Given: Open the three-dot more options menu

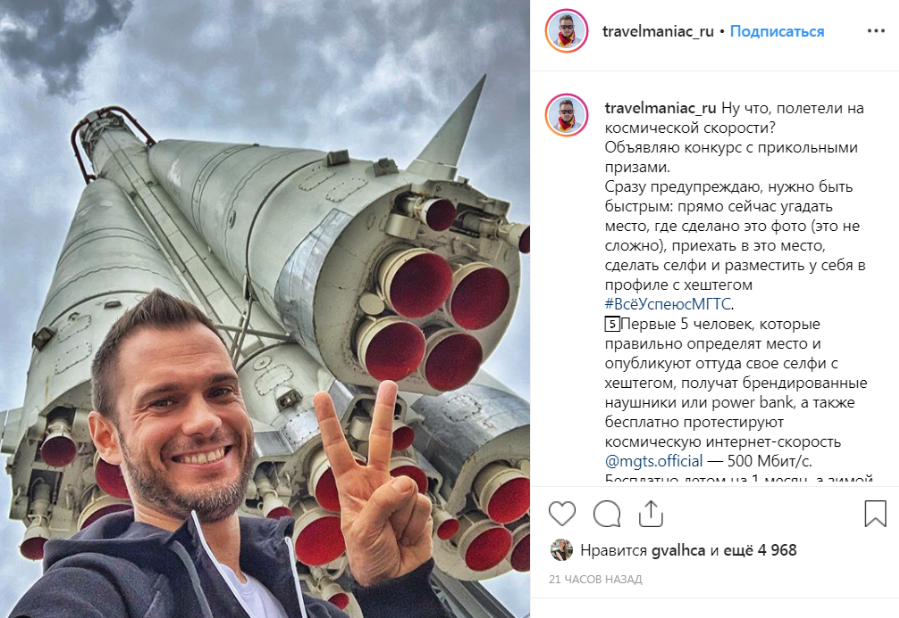Looking at the screenshot, I should click(x=876, y=31).
